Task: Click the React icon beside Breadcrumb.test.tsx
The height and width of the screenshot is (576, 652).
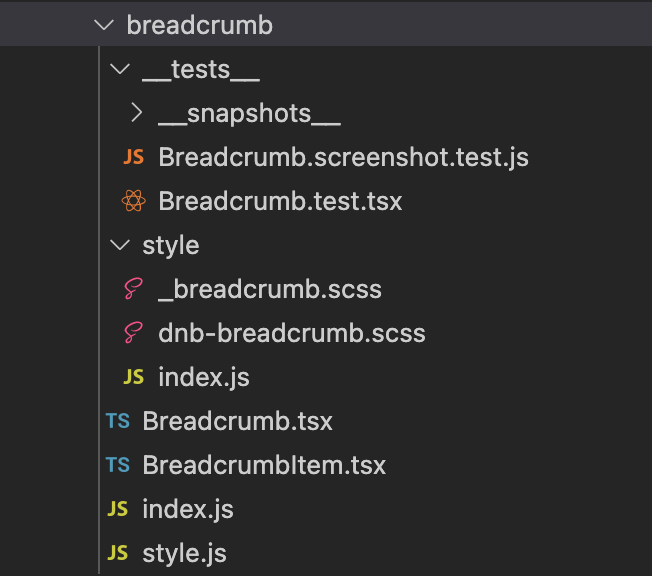Action: (x=133, y=201)
